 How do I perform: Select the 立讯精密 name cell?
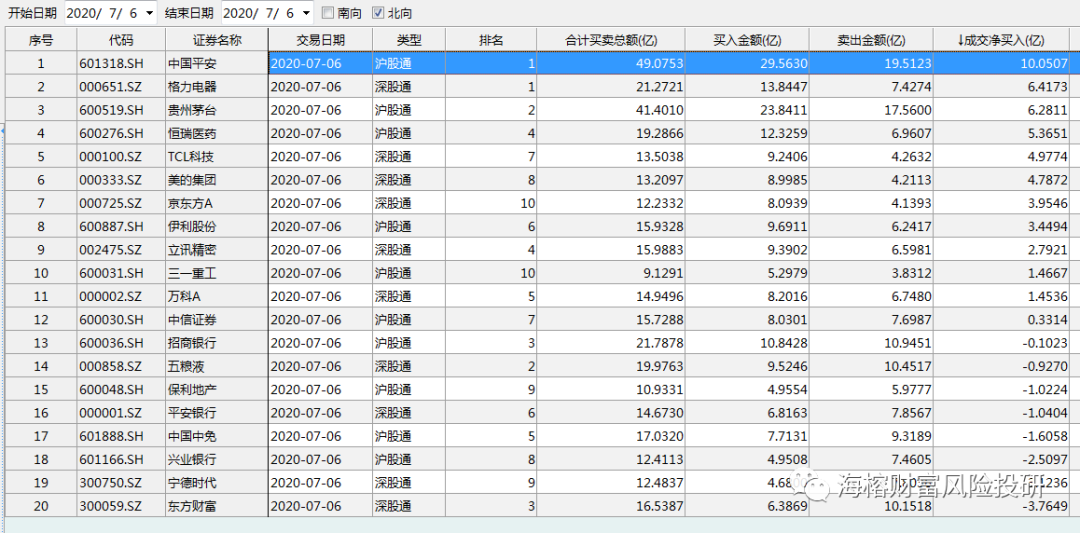click(217, 250)
